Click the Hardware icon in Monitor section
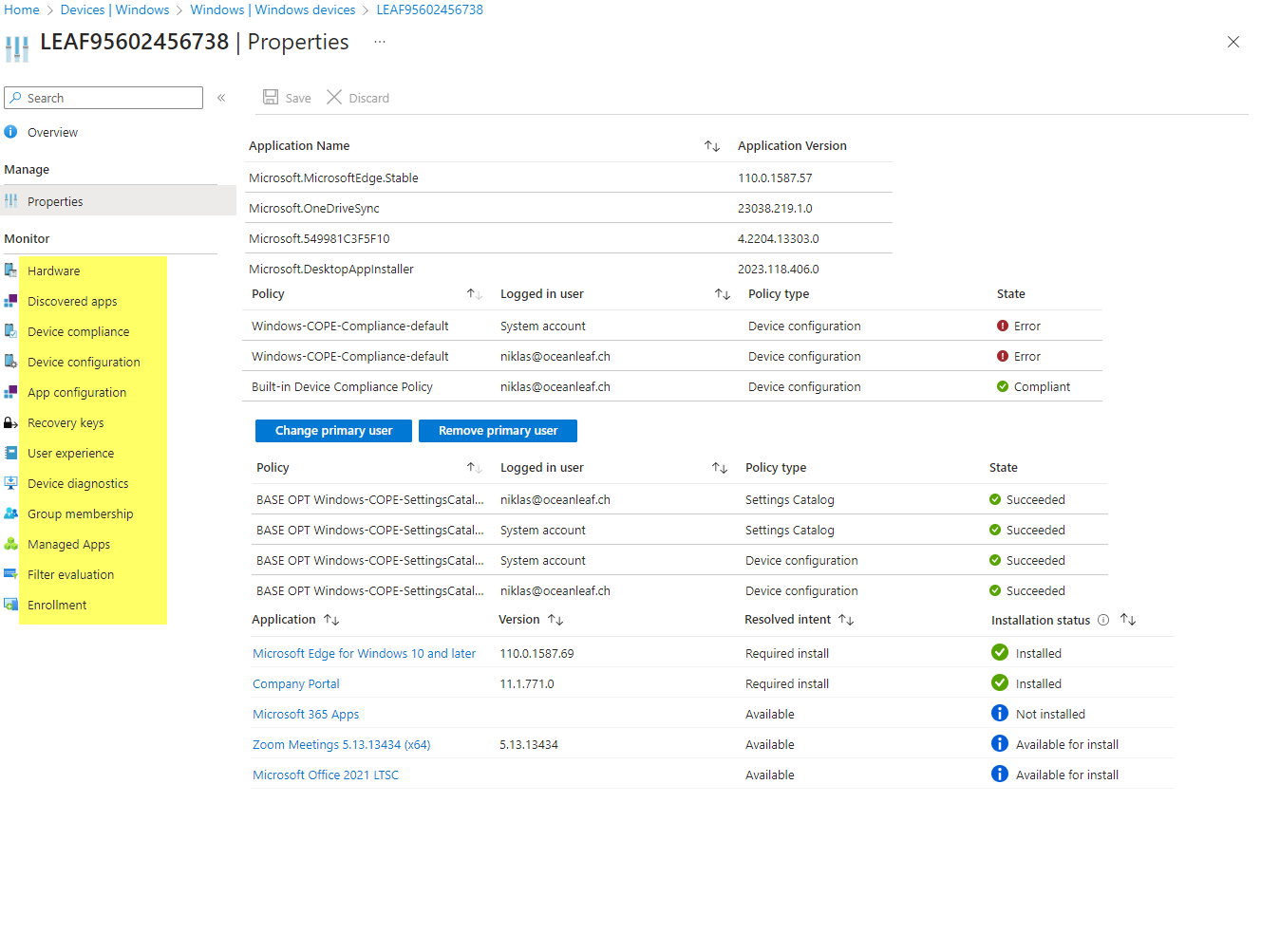Screen dimensions: 1261x952 tap(10, 271)
